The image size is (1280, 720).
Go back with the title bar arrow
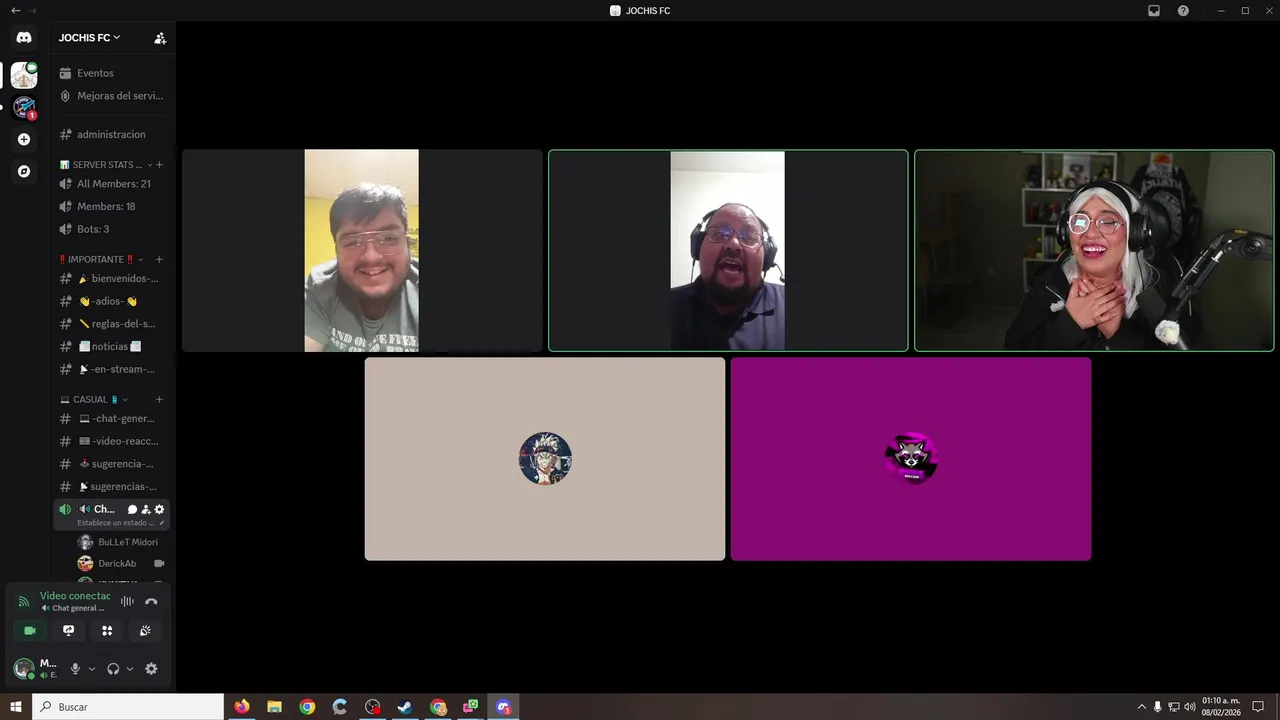(x=15, y=11)
